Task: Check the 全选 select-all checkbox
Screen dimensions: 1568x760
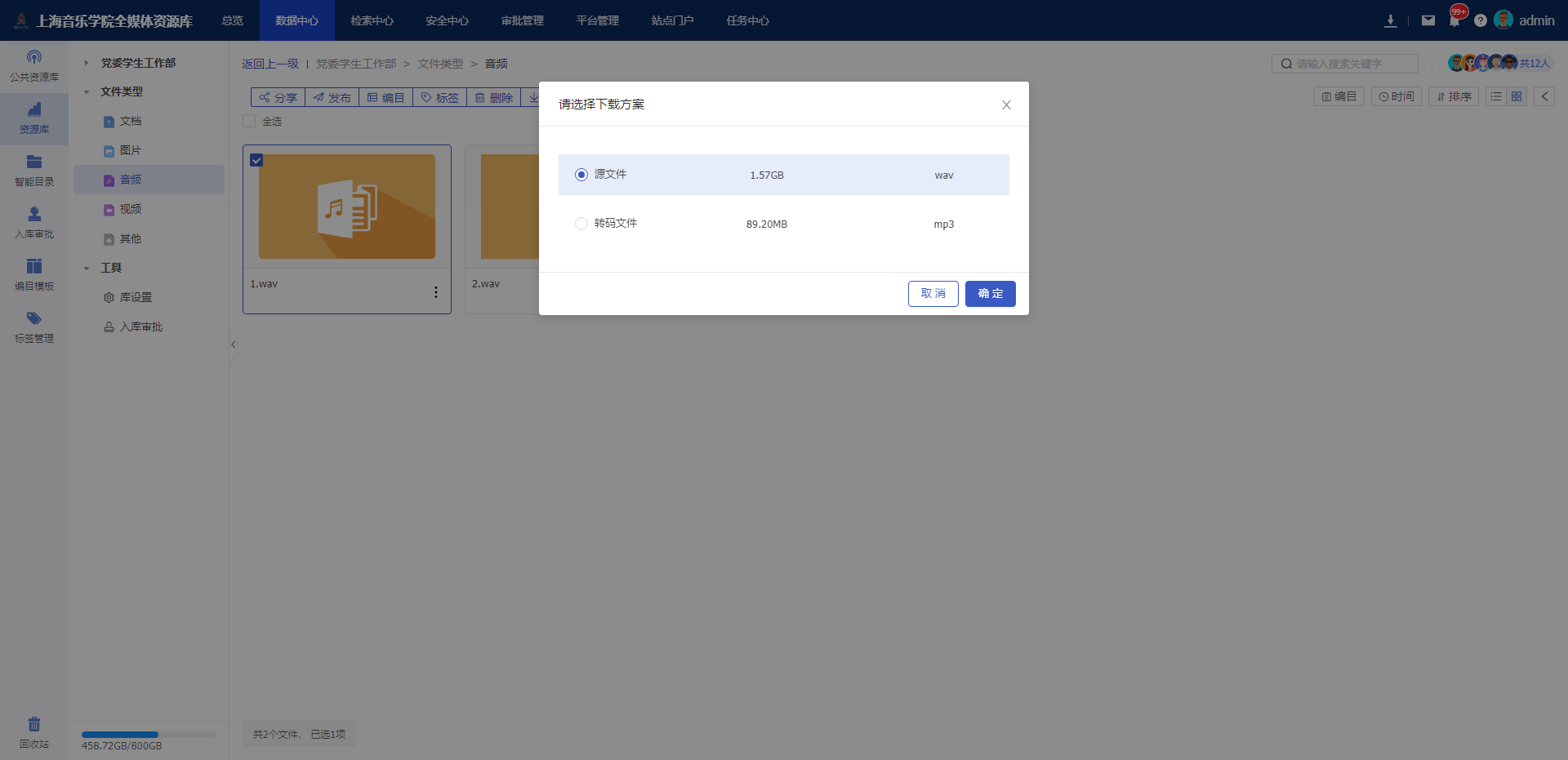Action: [250, 121]
